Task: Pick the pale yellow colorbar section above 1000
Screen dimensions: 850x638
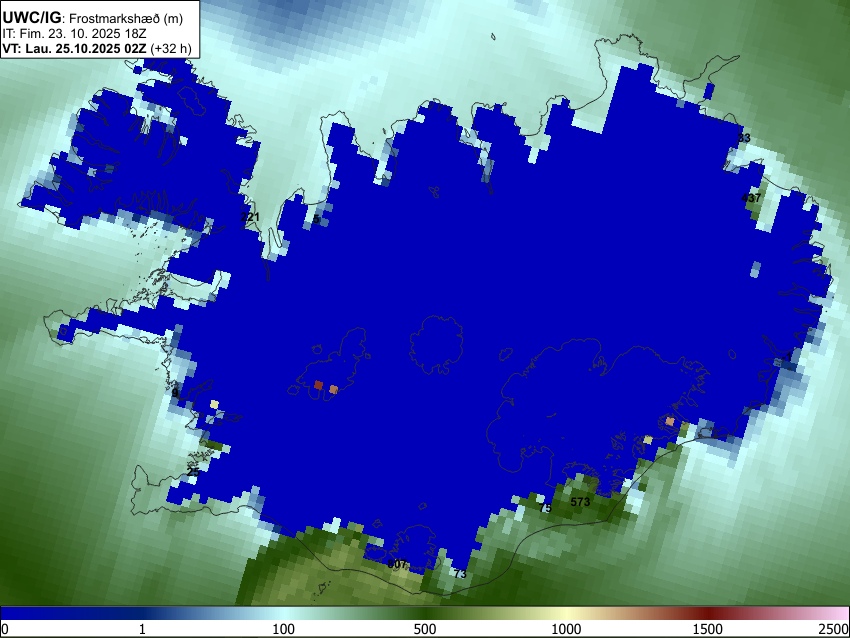Action: pyautogui.click(x=566, y=613)
